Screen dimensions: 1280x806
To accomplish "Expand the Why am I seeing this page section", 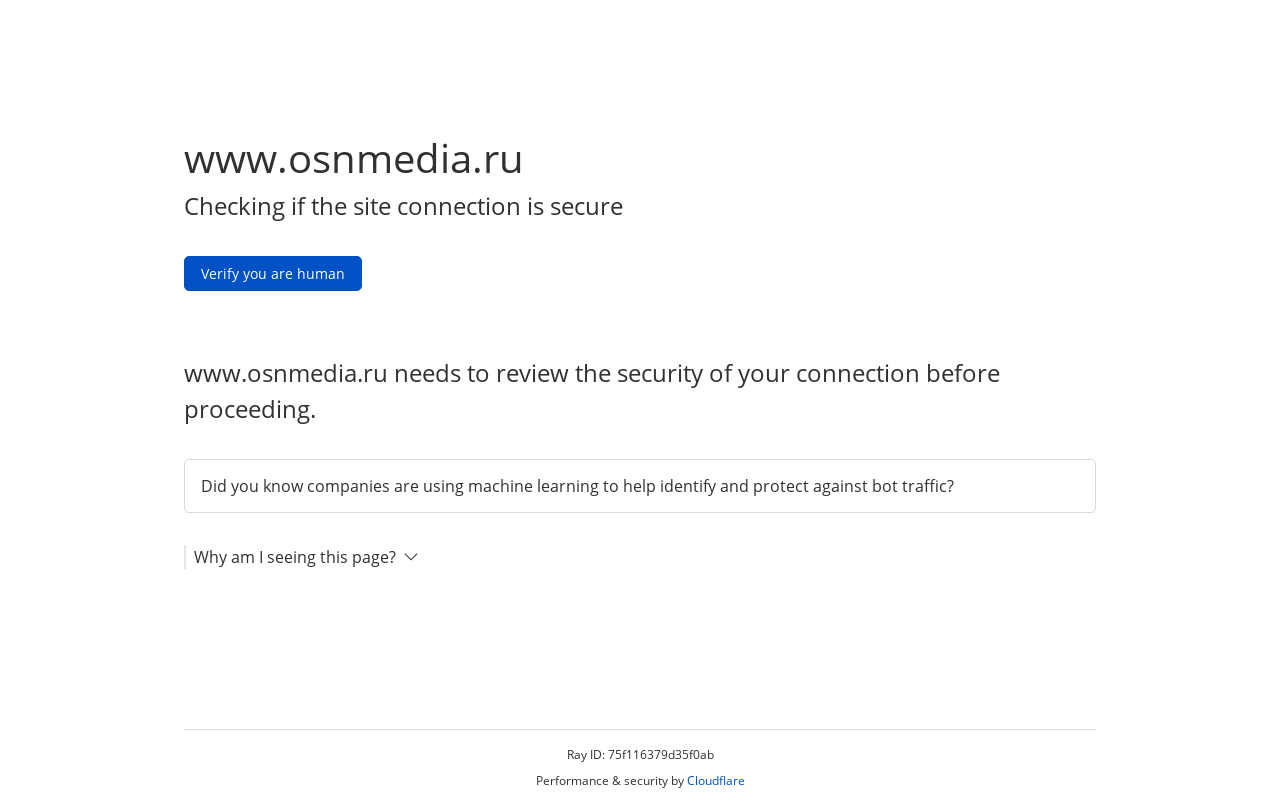I will click(295, 557).
